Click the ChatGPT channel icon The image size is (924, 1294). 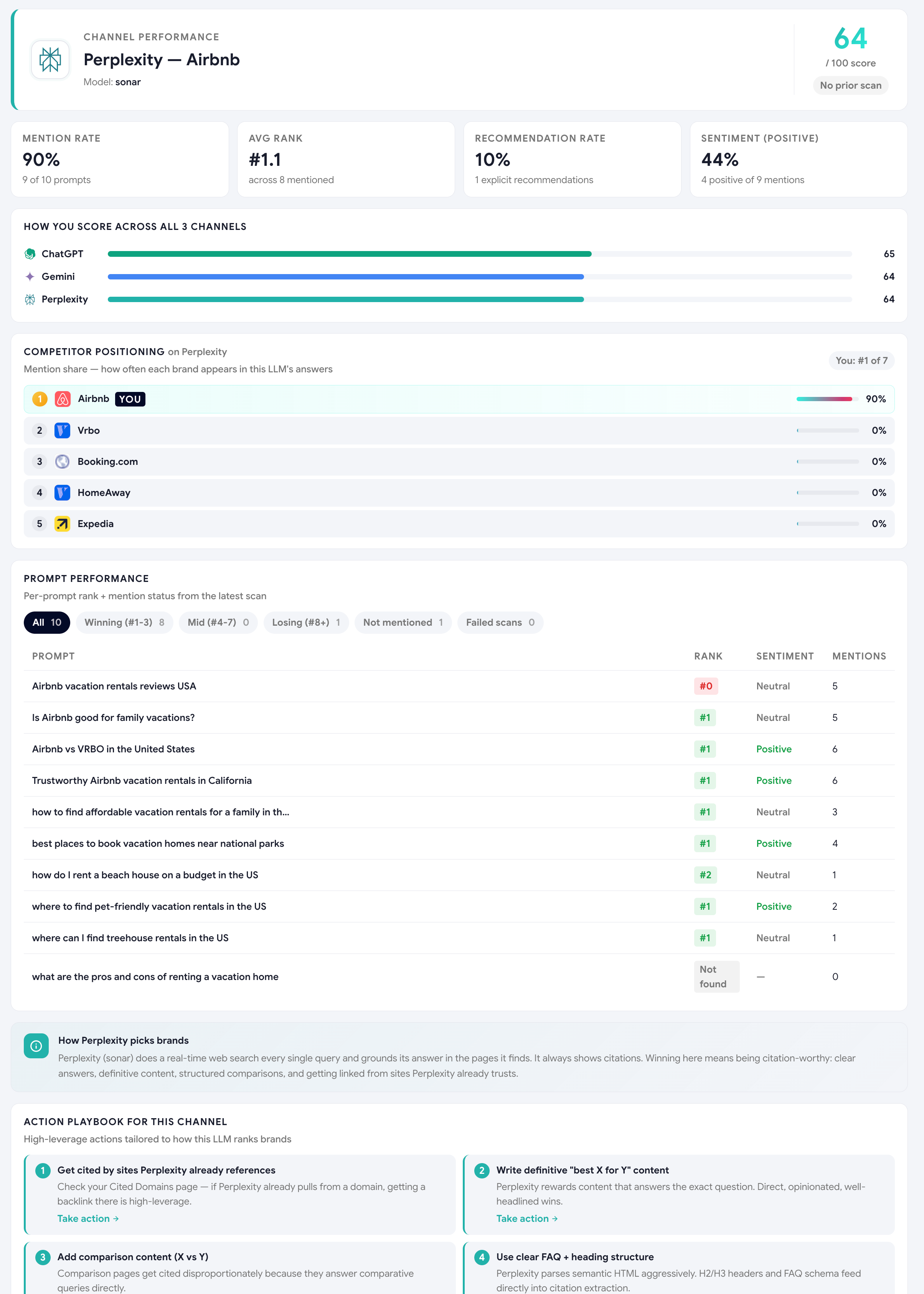pos(30,254)
